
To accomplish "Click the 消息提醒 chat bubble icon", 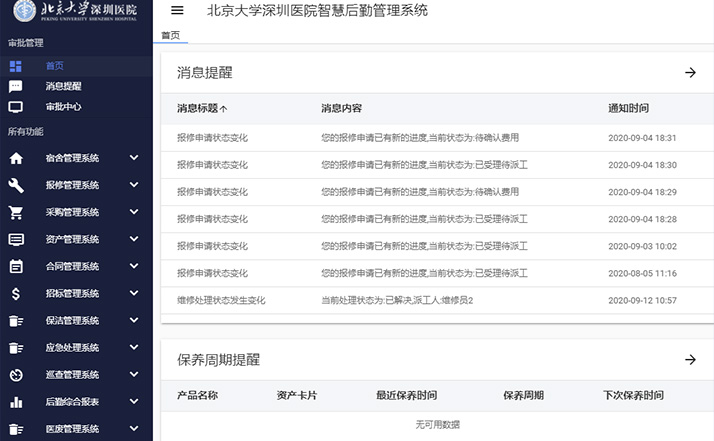I will pyautogui.click(x=16, y=86).
